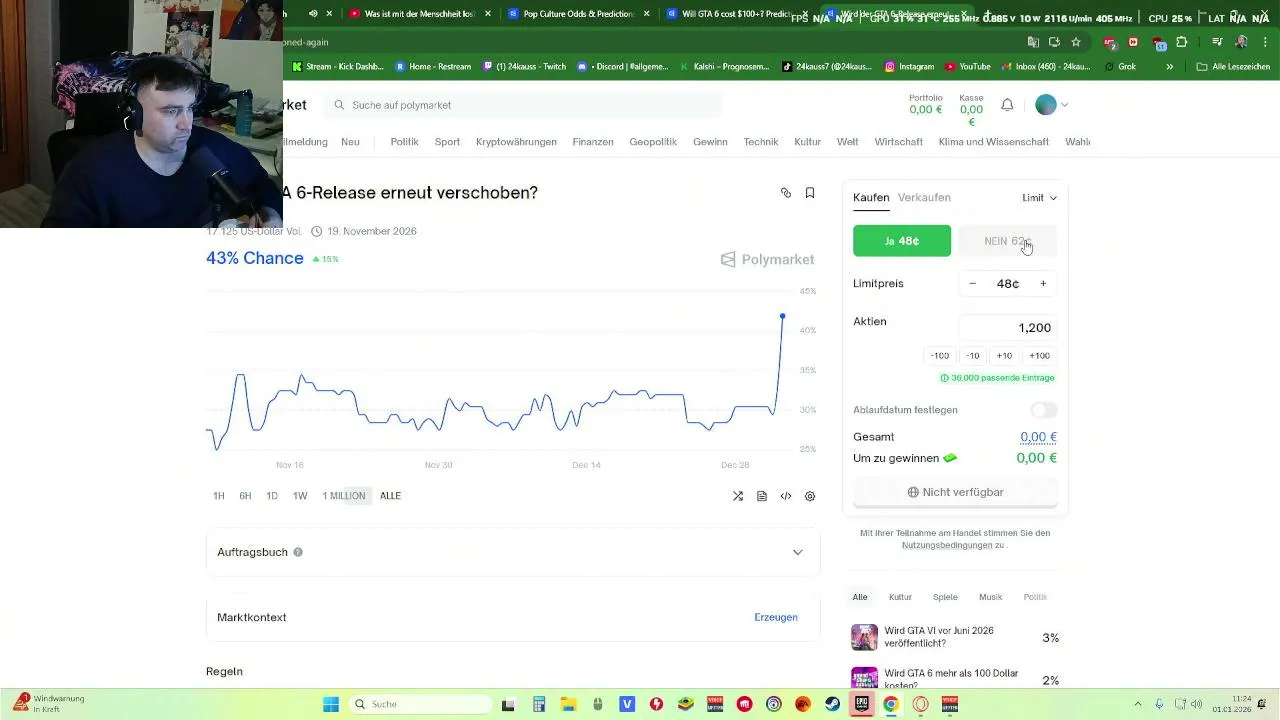The width and height of the screenshot is (1280, 720).
Task: Expand the Auftragsbuch section
Action: pyautogui.click(x=513, y=552)
